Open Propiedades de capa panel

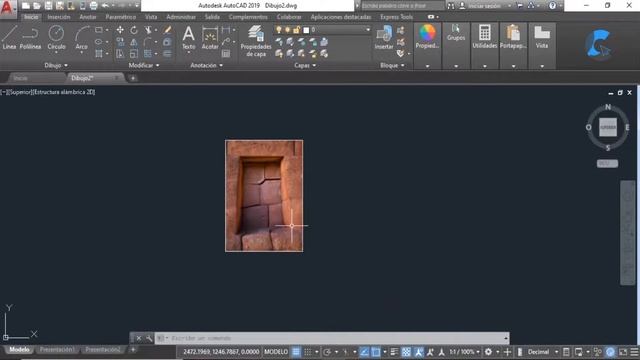(x=256, y=41)
